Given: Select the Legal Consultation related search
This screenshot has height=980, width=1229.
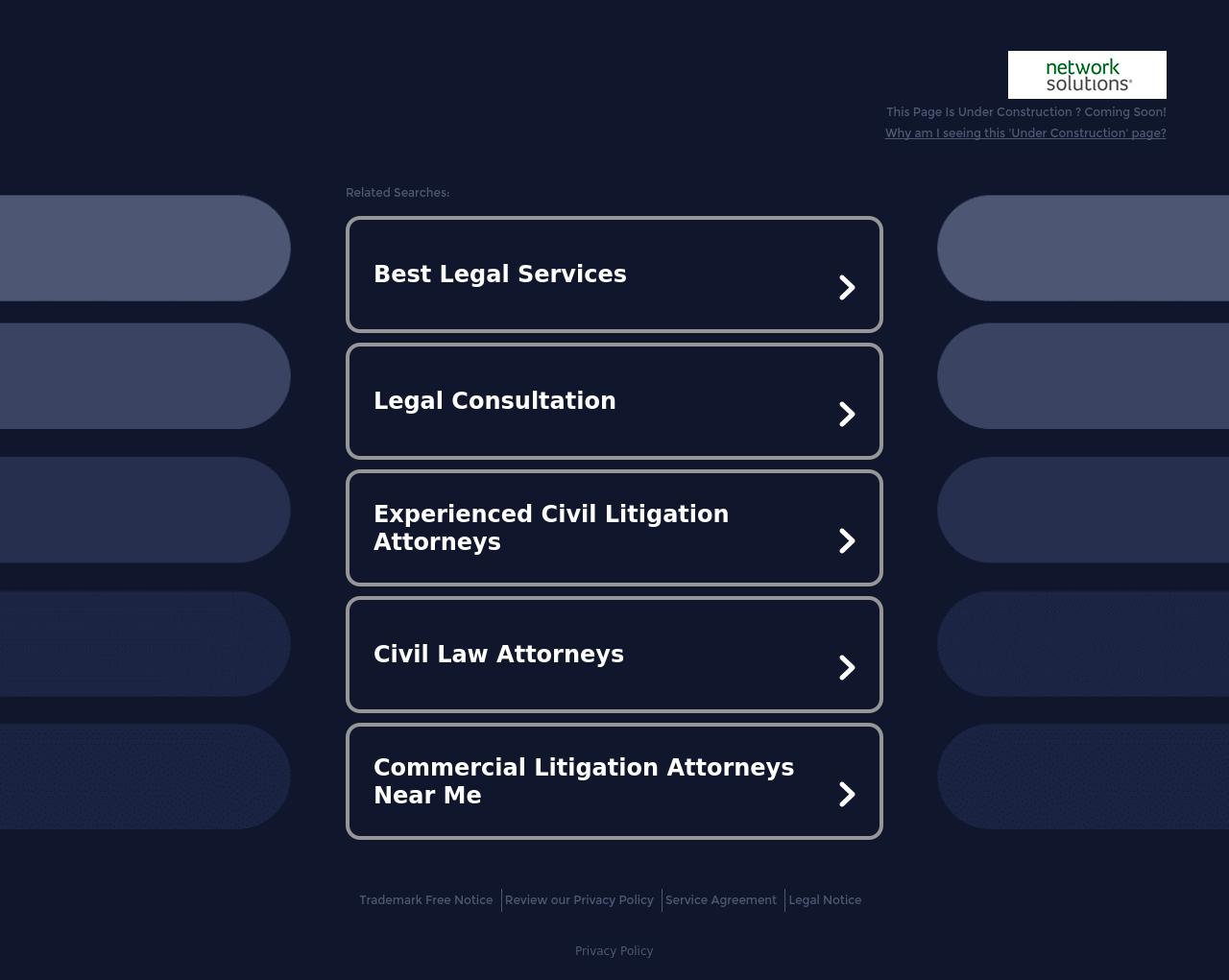Looking at the screenshot, I should coord(494,401).
